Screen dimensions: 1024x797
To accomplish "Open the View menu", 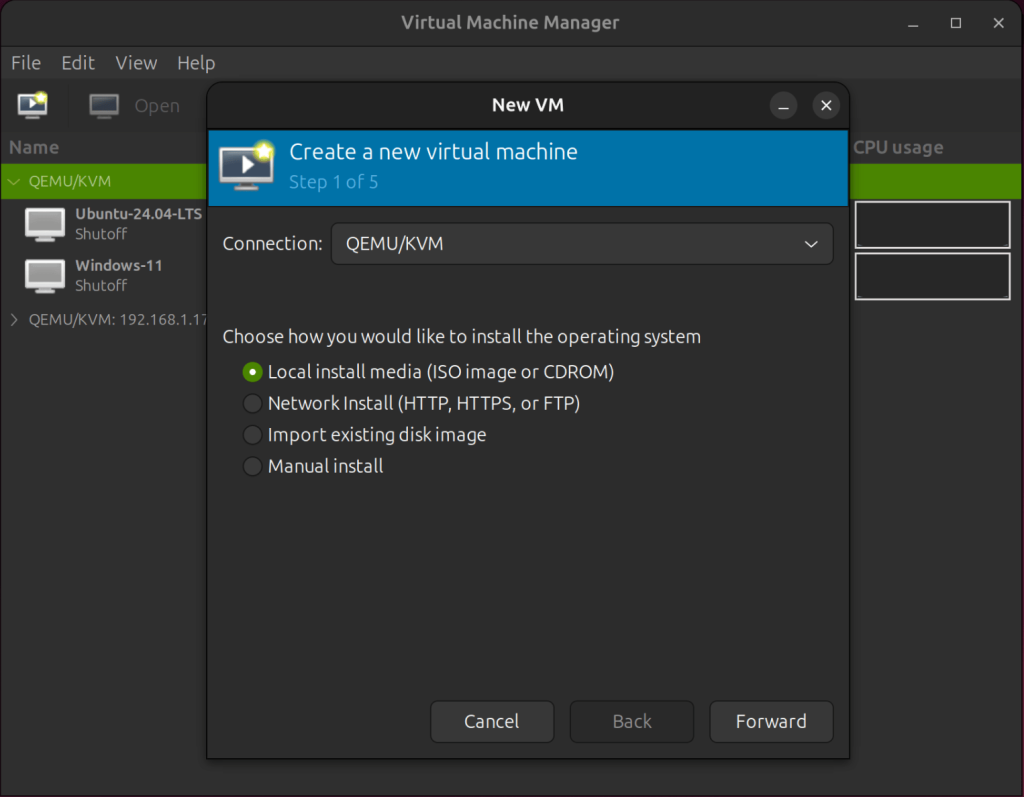I will 136,62.
